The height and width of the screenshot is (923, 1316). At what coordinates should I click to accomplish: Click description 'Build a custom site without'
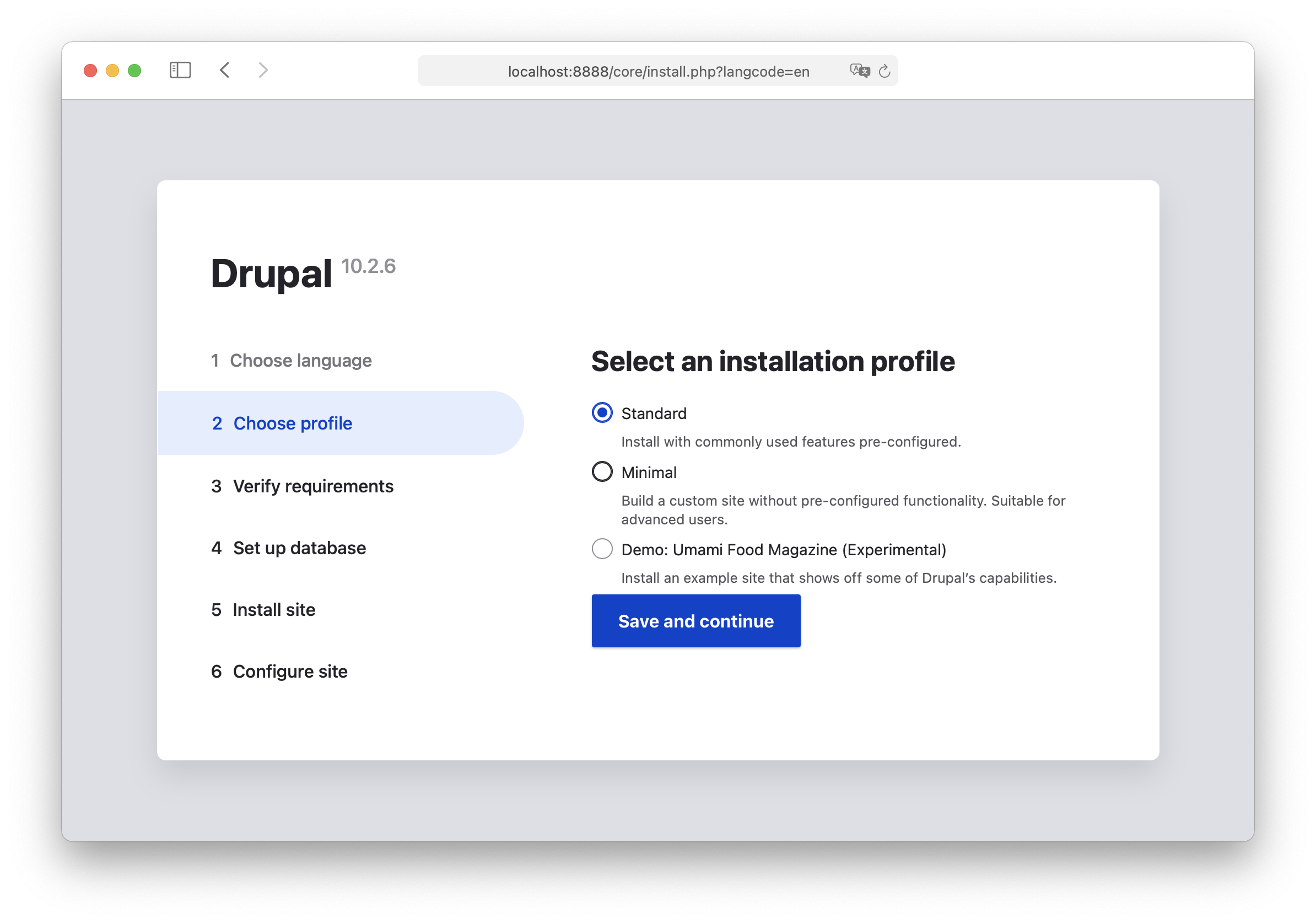[843, 509]
